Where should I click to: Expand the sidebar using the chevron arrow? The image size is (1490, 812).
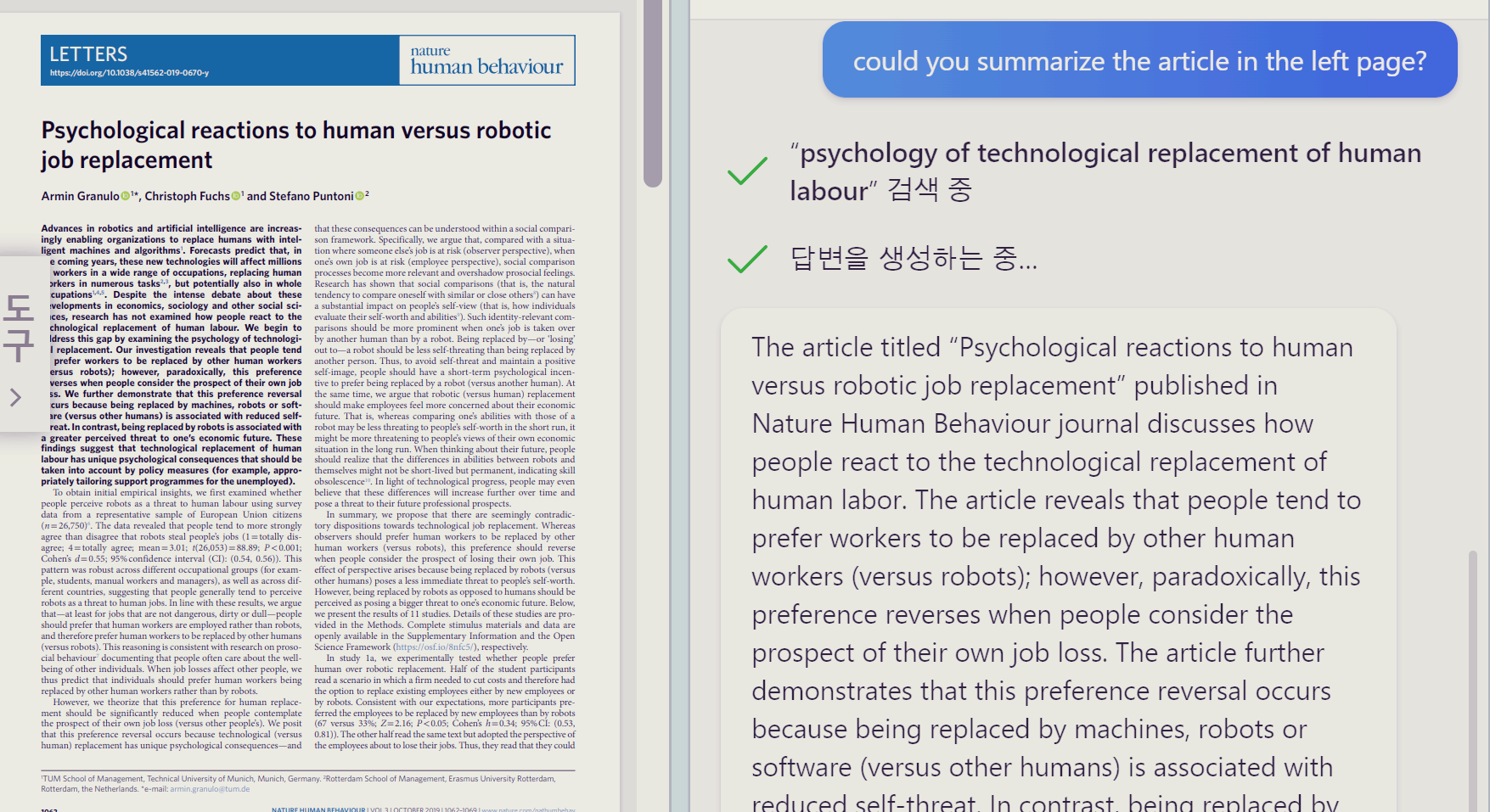(x=14, y=397)
